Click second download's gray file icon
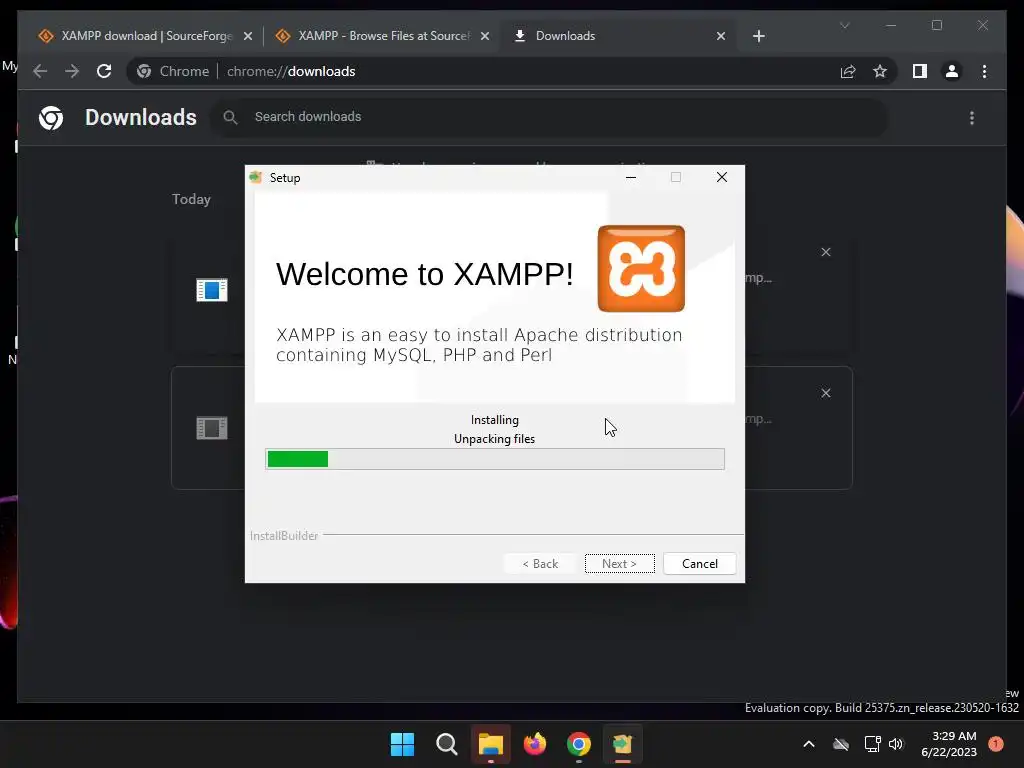This screenshot has width=1024, height=768. point(212,428)
